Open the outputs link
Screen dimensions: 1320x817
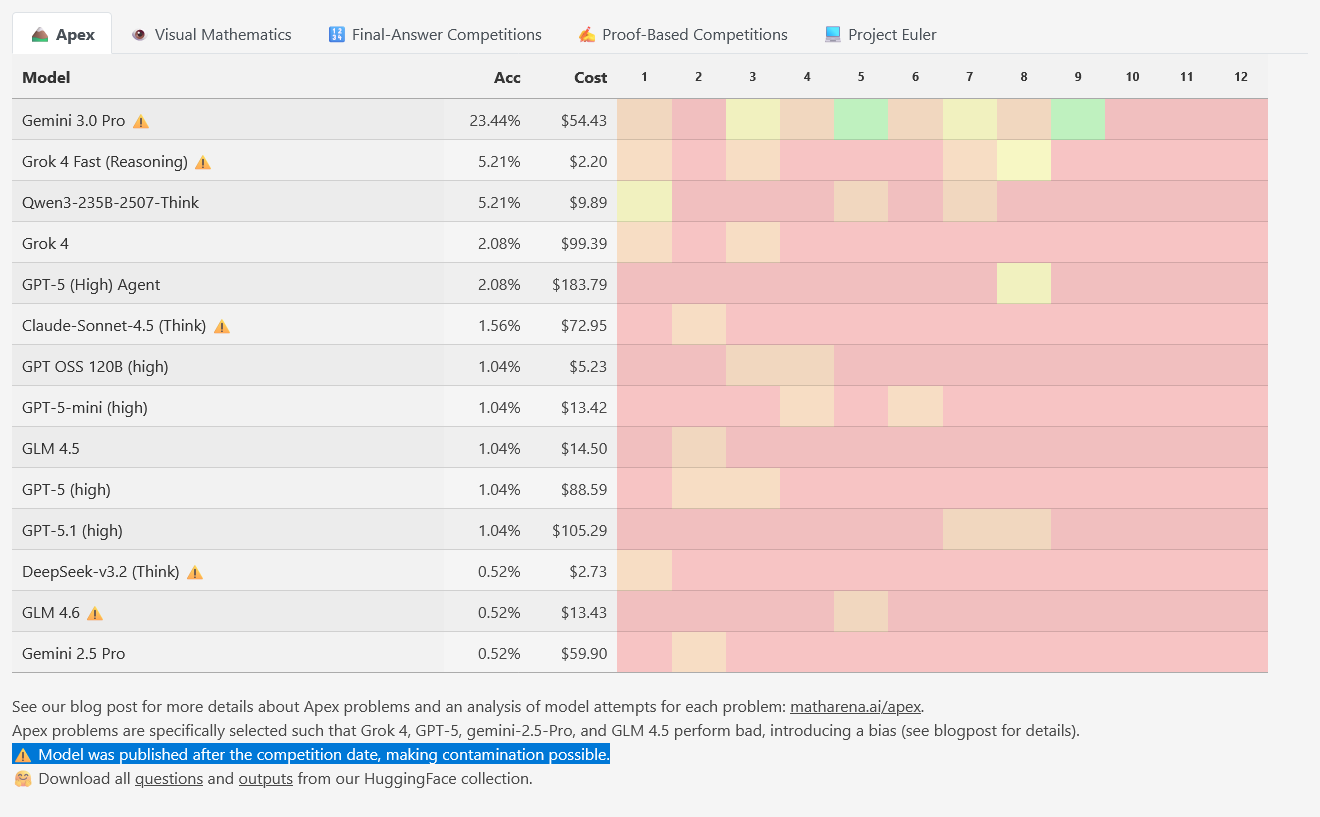click(x=265, y=778)
